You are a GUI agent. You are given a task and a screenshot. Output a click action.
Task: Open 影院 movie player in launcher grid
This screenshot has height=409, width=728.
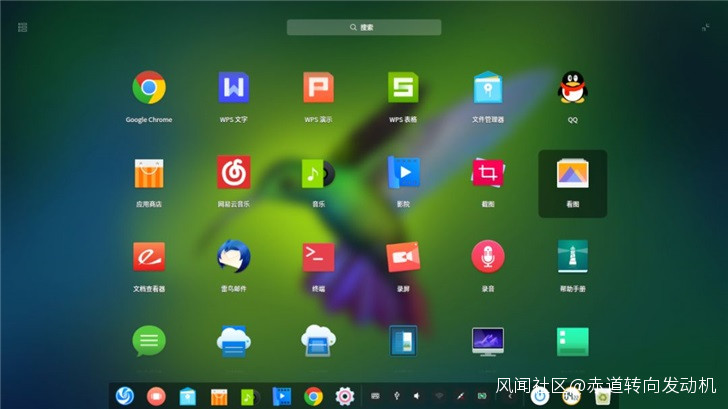pos(403,172)
